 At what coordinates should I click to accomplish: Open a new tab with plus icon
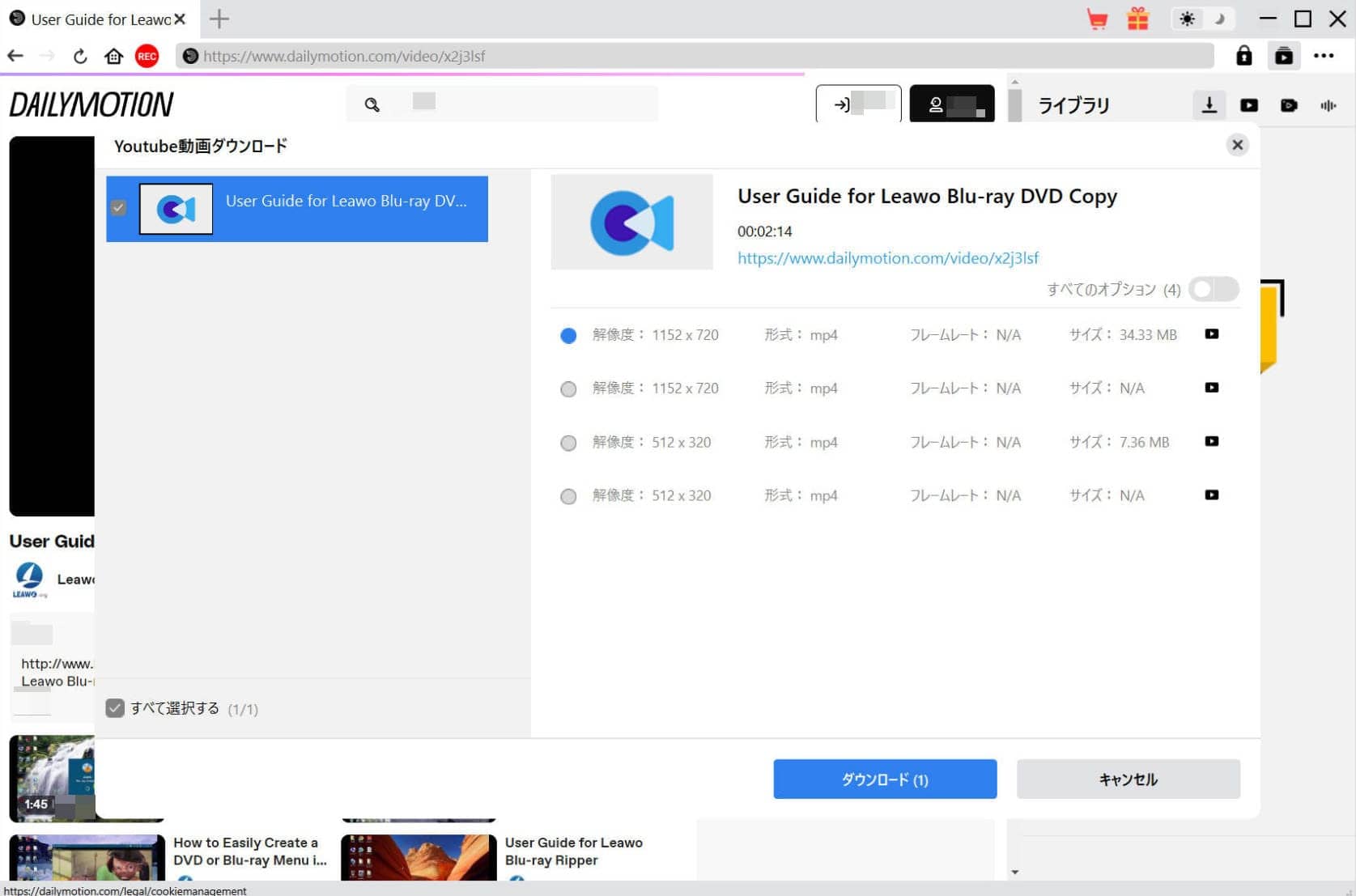tap(219, 19)
